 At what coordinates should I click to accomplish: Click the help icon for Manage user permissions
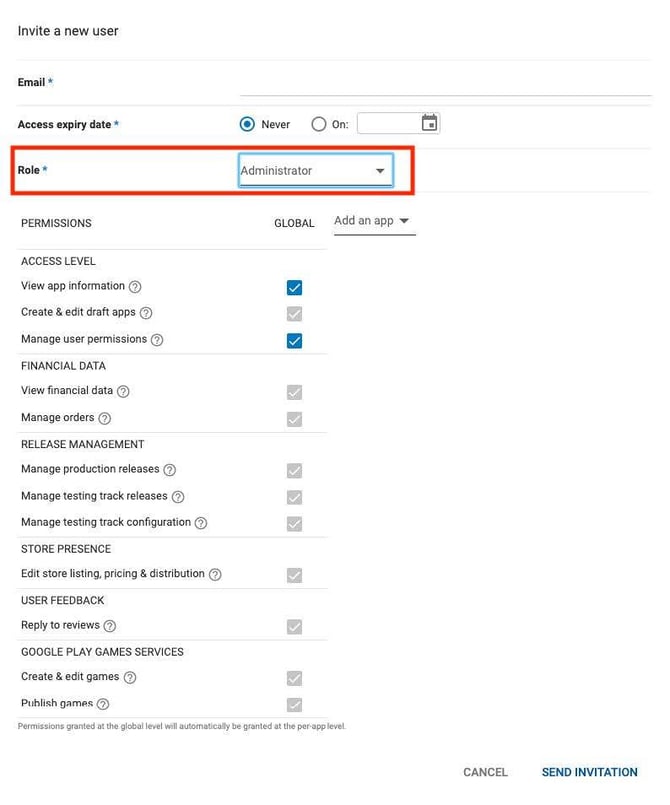[x=159, y=339]
